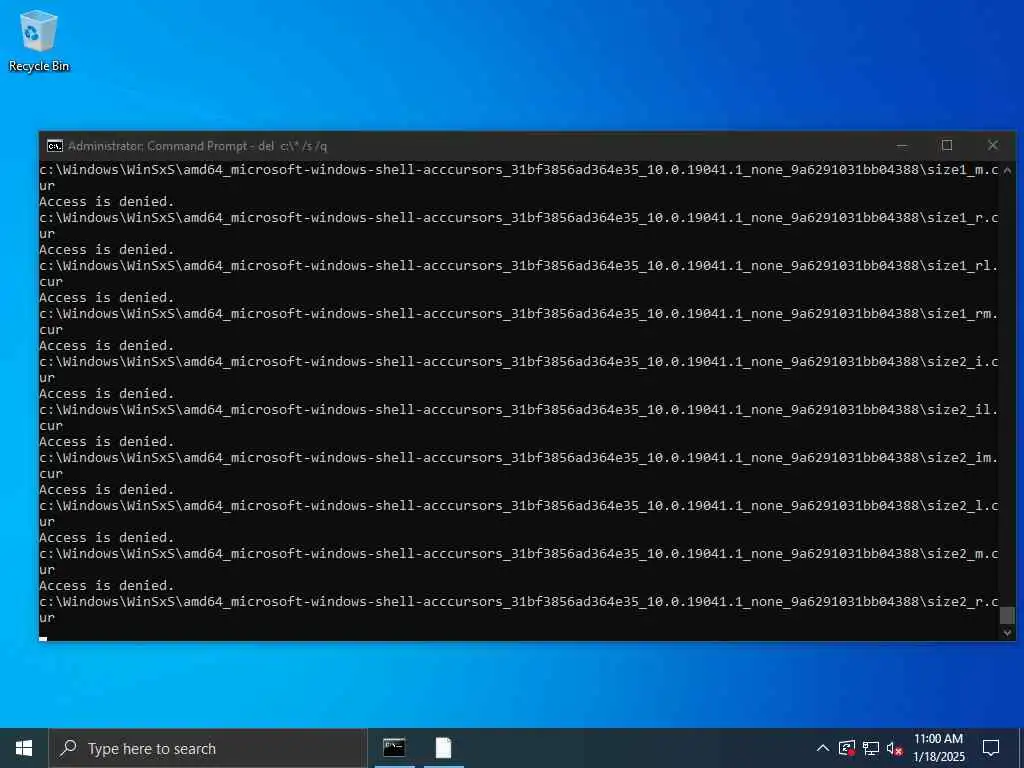Open the Action Center notifications icon
This screenshot has height=768, width=1024.
(x=991, y=748)
